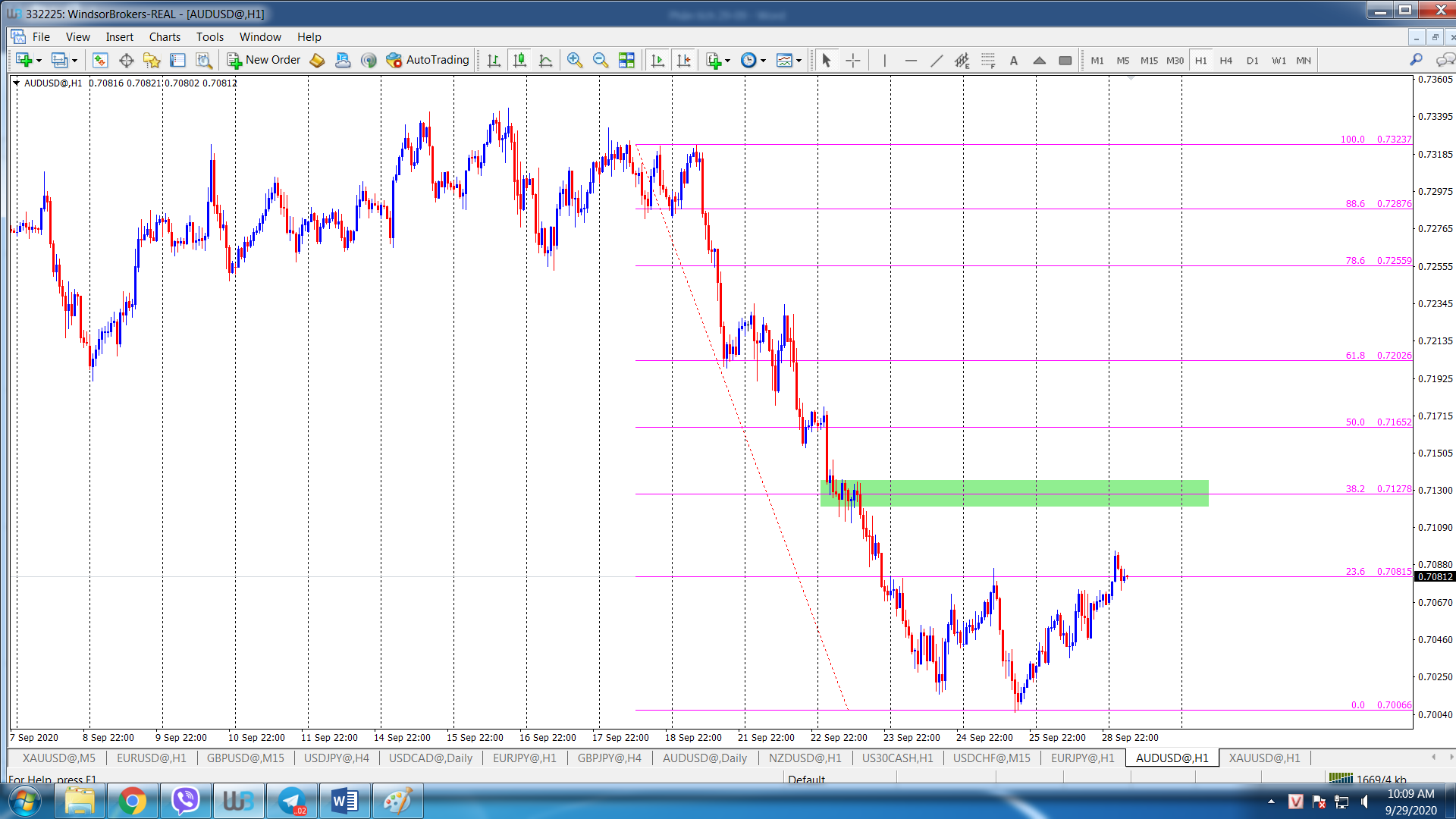Select the Trendline tool
1456x819 pixels.
pyautogui.click(x=937, y=60)
